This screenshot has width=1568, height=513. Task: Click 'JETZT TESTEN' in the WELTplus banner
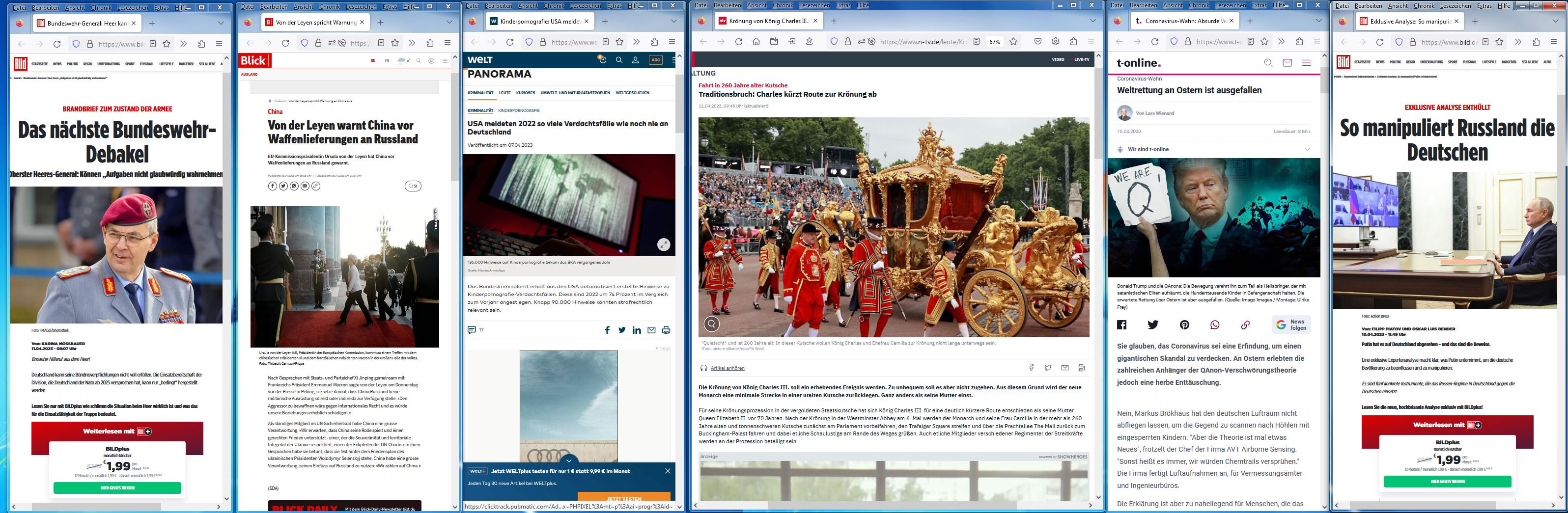(624, 497)
